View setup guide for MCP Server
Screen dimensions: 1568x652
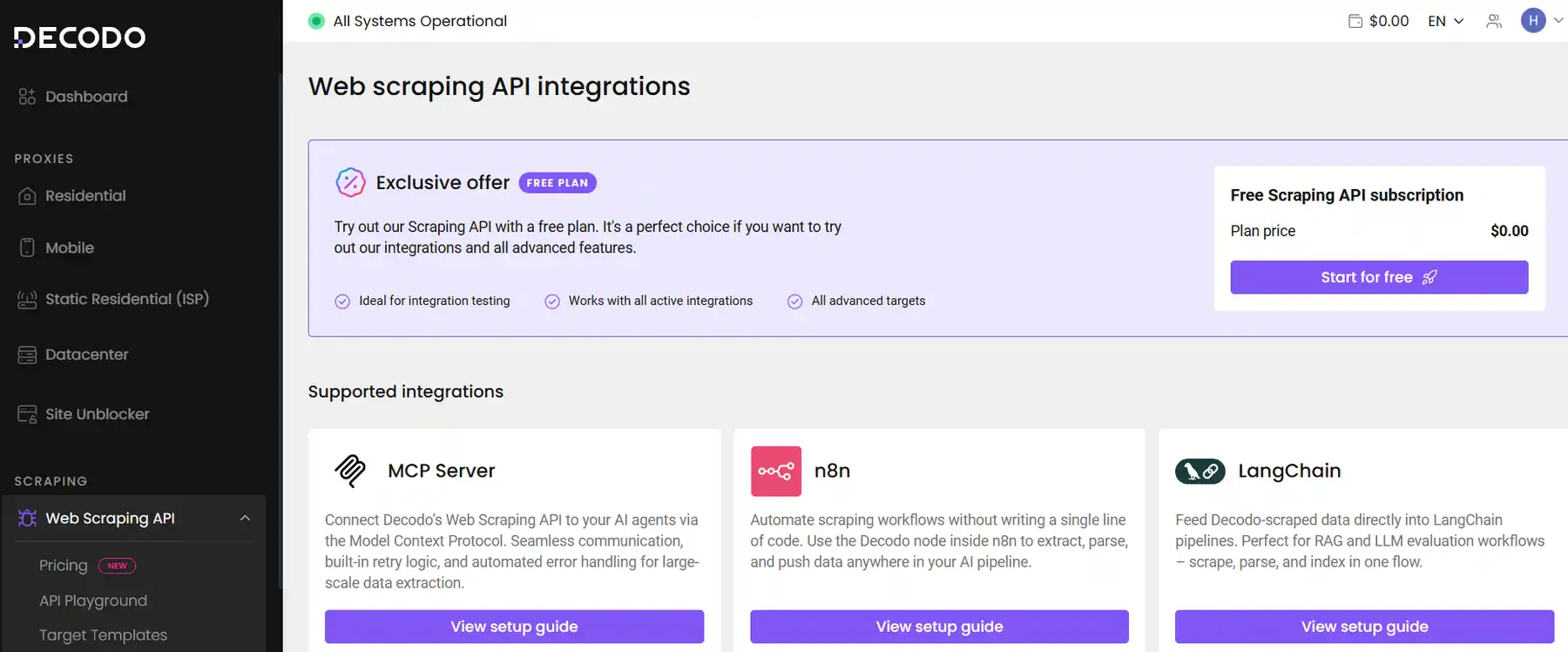(x=514, y=627)
